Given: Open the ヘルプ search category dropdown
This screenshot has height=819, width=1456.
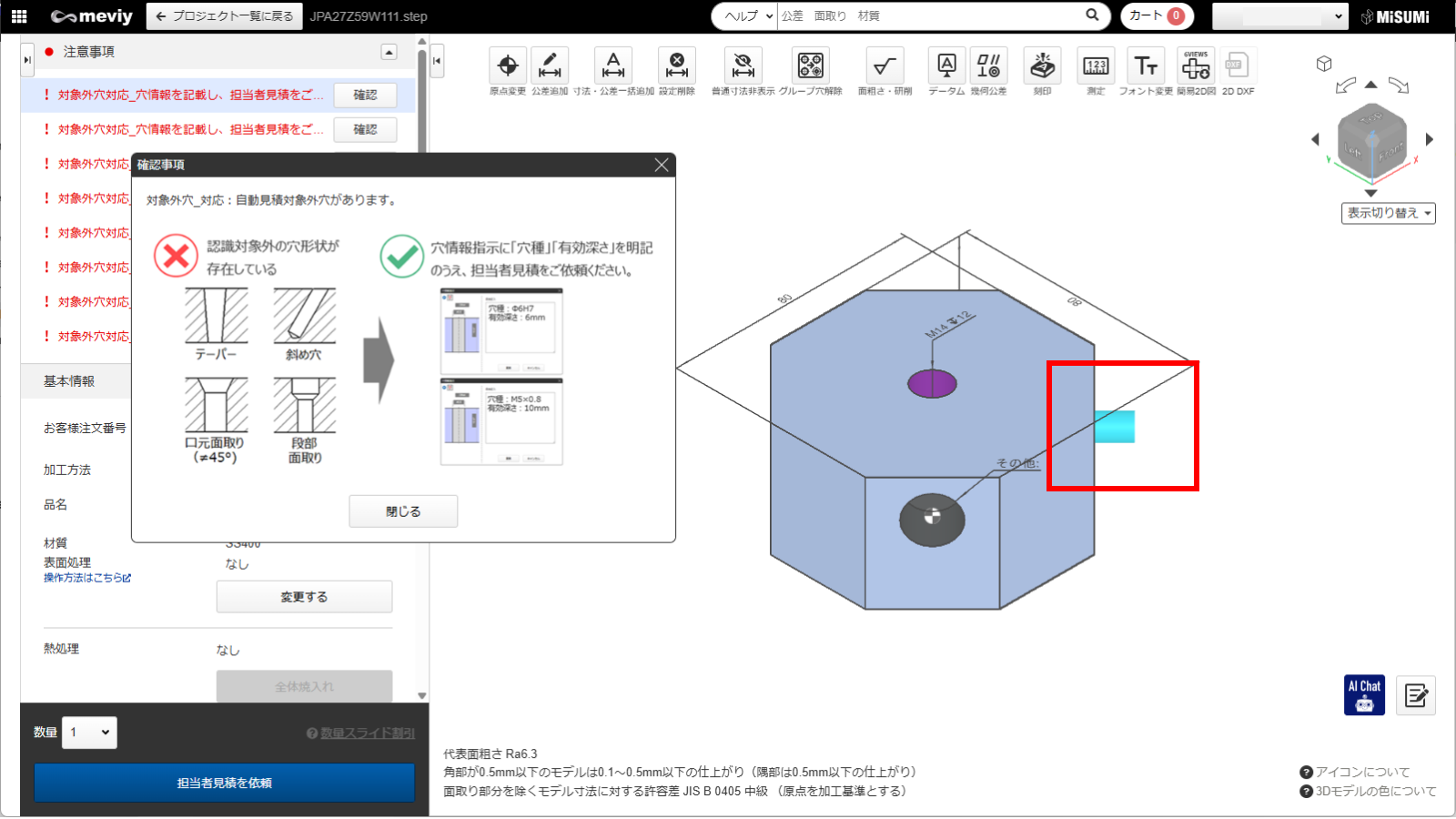Looking at the screenshot, I should [x=744, y=15].
